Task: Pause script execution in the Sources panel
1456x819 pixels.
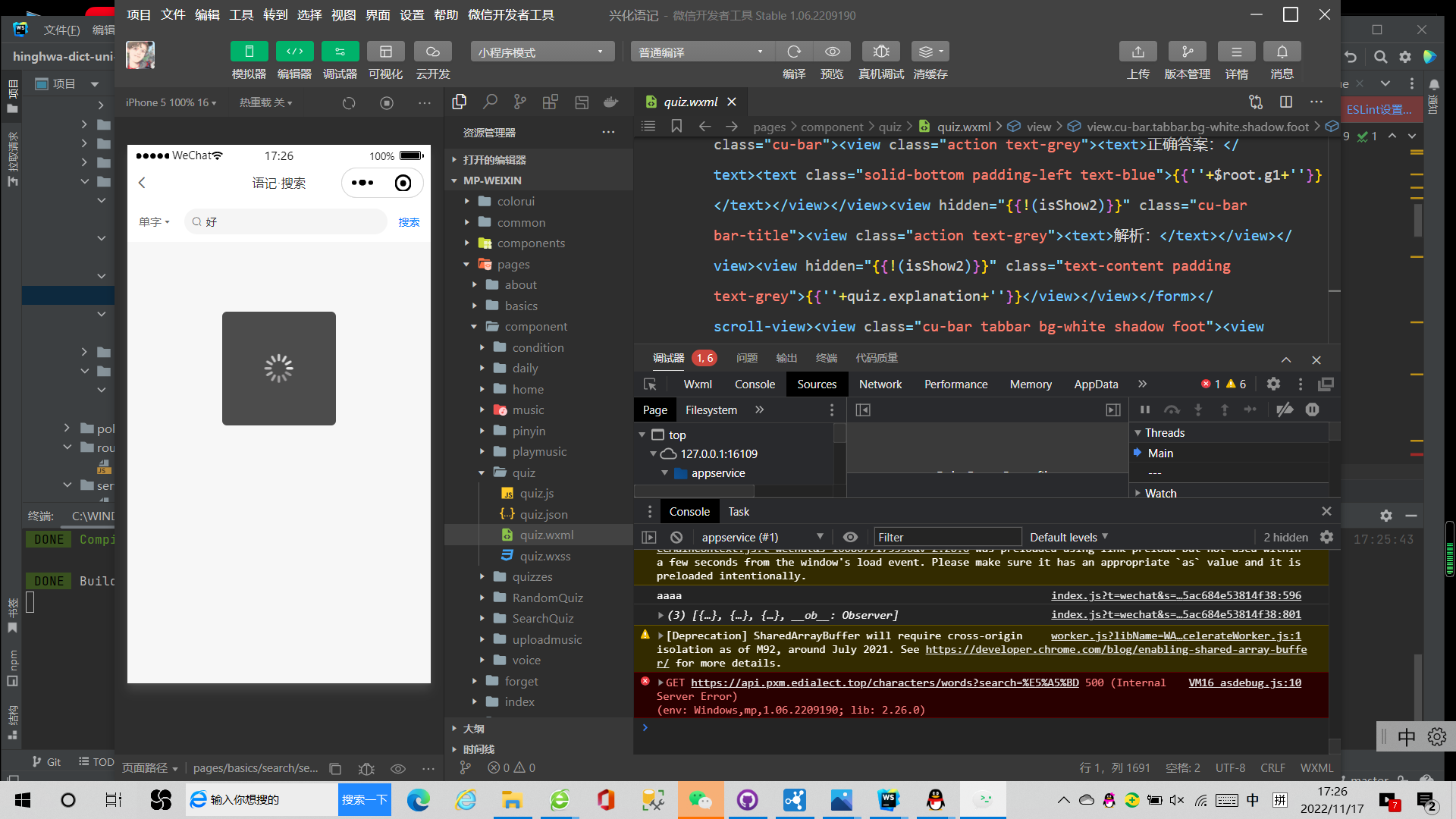Action: pyautogui.click(x=1145, y=409)
